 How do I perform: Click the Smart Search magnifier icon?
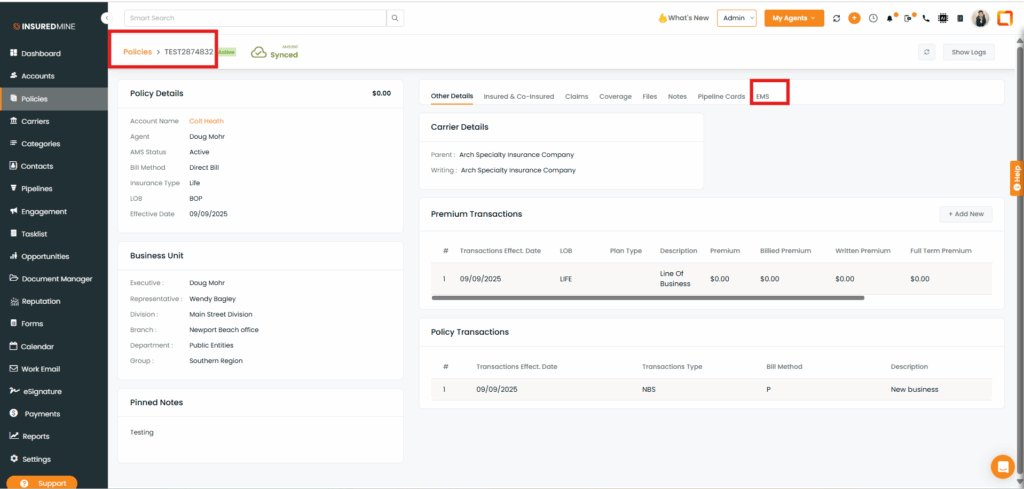(396, 18)
